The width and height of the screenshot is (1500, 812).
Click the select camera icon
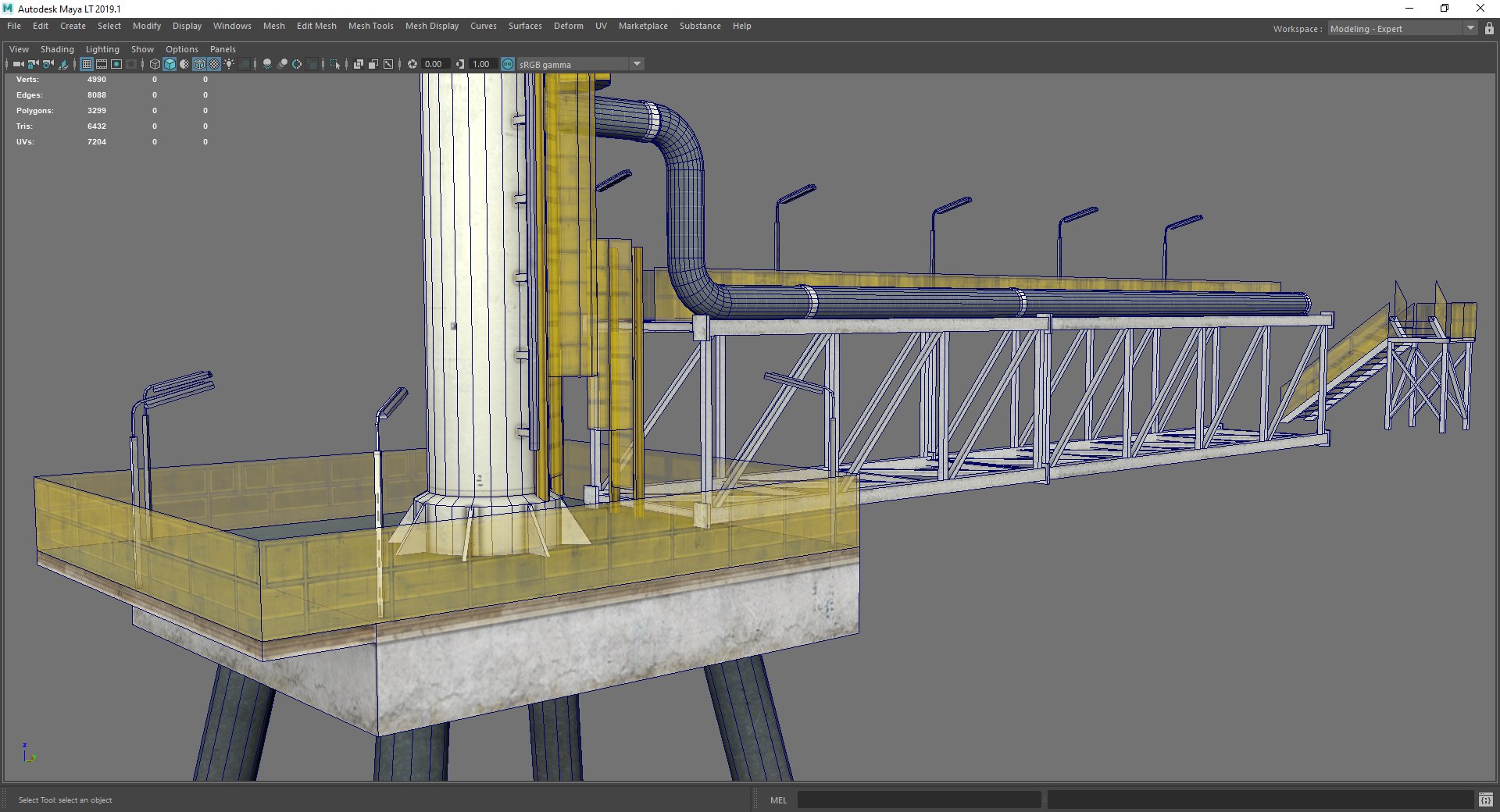(x=19, y=64)
